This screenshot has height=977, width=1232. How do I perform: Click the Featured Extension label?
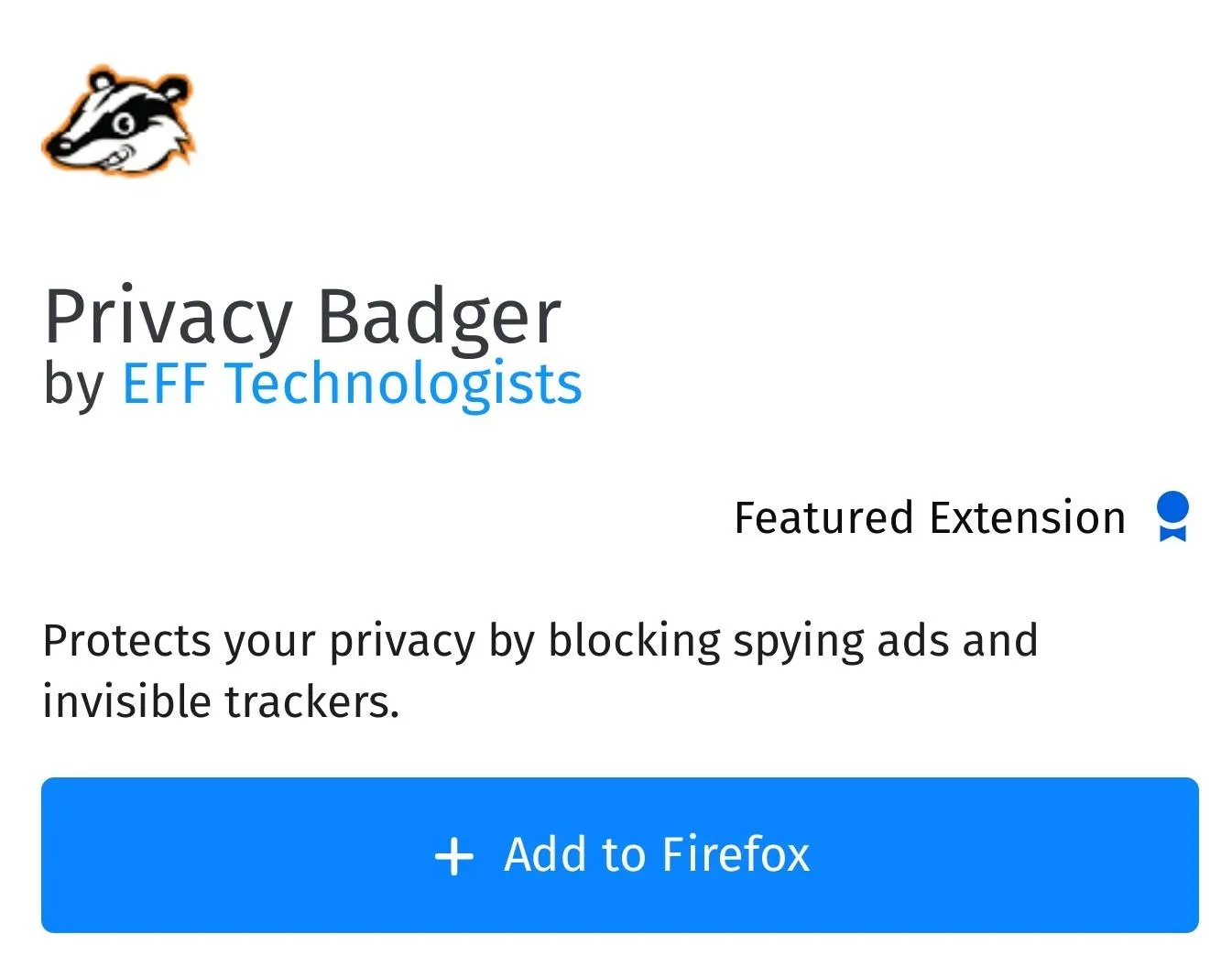pos(930,518)
